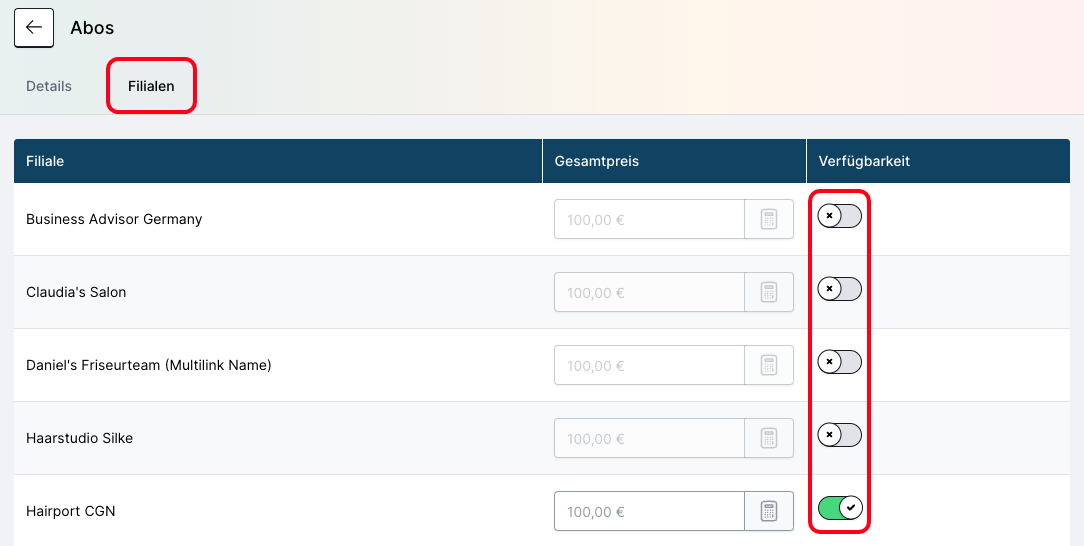This screenshot has height=546, width=1084.
Task: Select the Filialen tab
Action: click(151, 86)
